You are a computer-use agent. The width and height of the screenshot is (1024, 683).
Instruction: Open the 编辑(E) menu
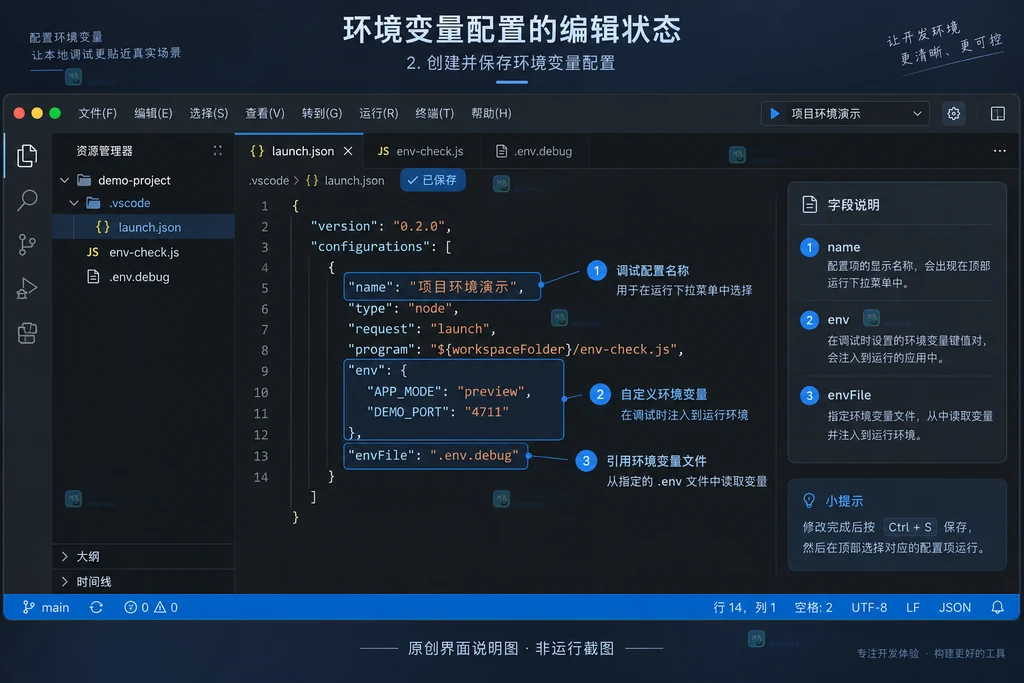click(x=153, y=114)
